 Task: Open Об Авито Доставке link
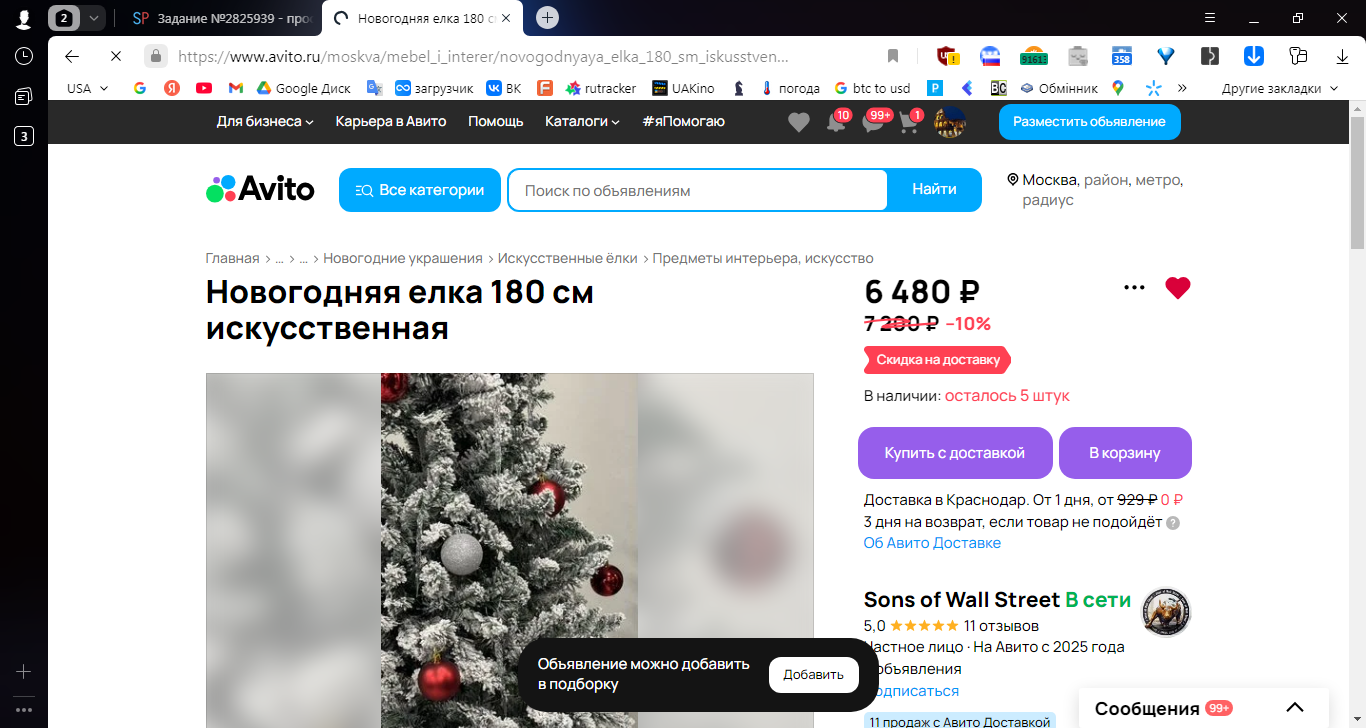click(932, 543)
